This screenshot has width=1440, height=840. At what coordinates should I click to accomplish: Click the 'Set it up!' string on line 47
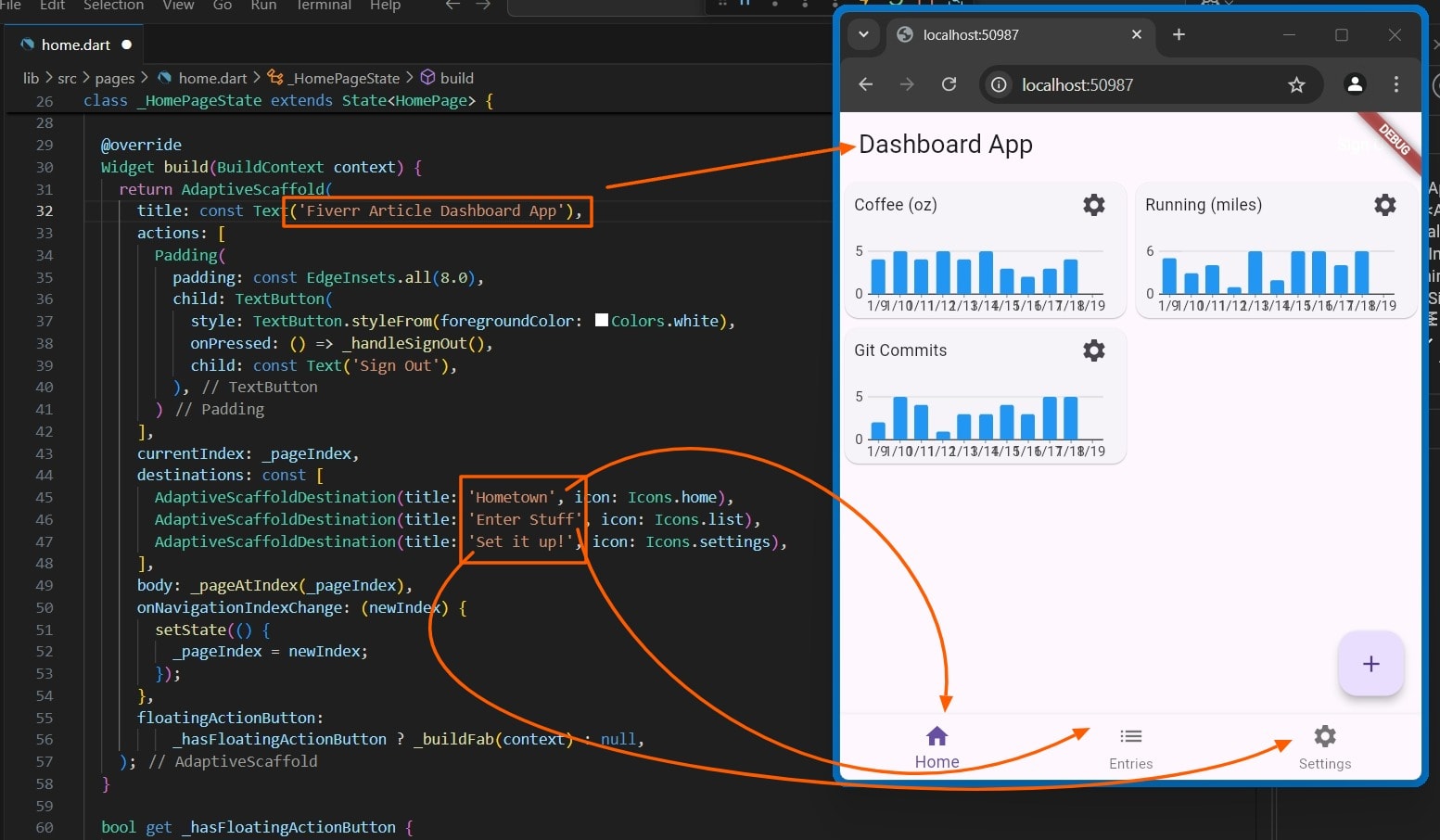coord(521,541)
